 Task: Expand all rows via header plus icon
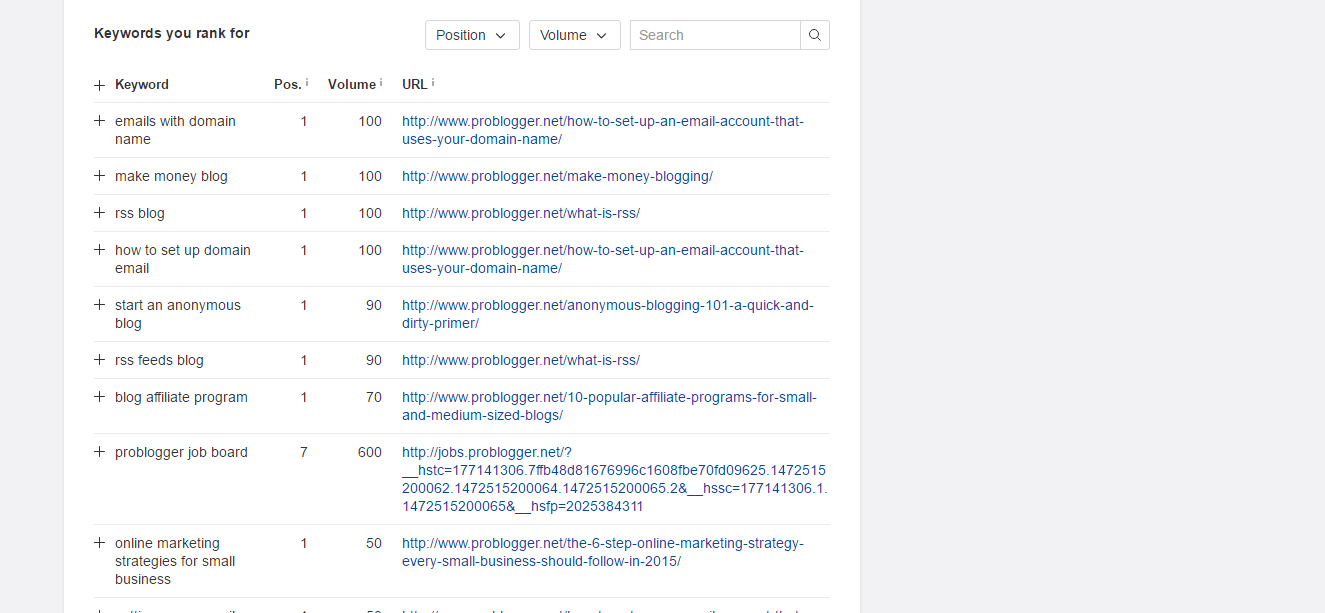[x=99, y=85]
